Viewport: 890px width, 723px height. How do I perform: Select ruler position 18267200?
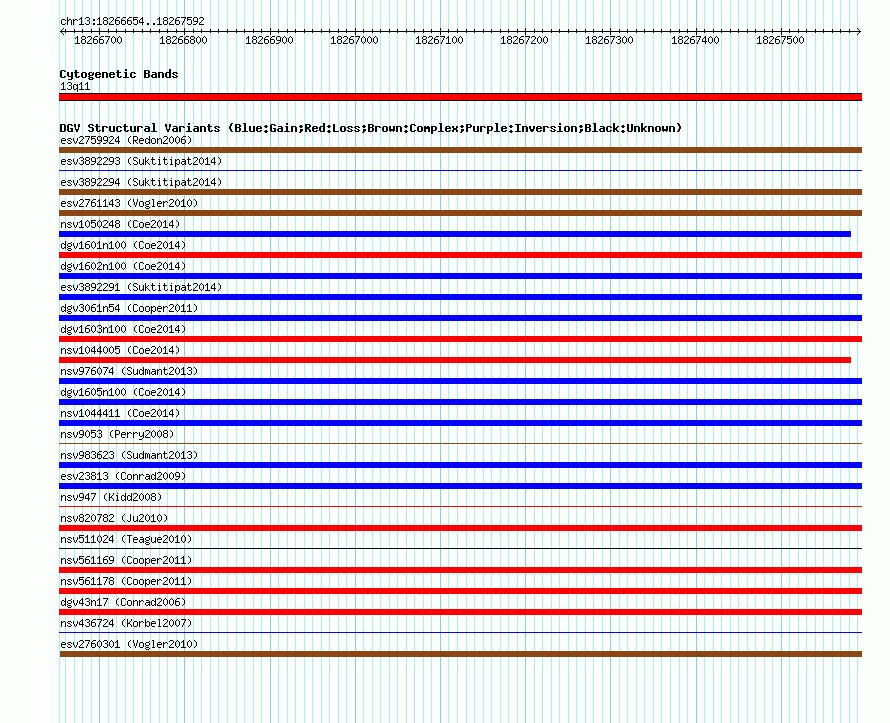(x=524, y=40)
